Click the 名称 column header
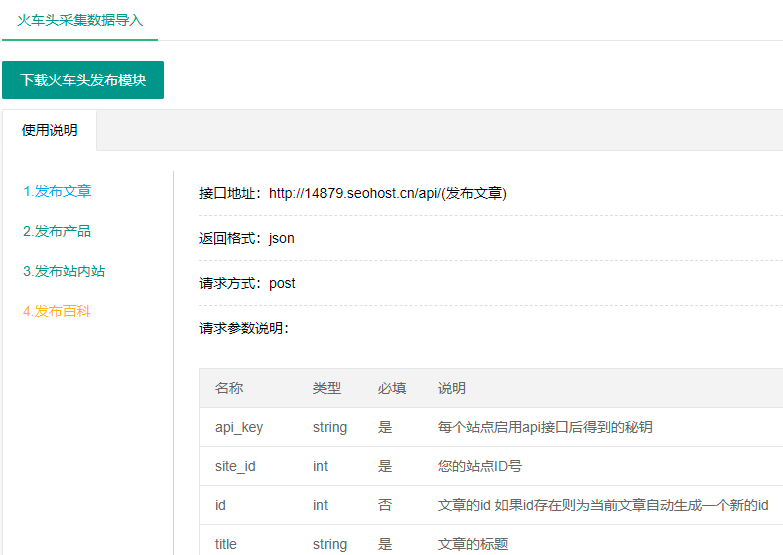783x555 pixels. point(229,388)
